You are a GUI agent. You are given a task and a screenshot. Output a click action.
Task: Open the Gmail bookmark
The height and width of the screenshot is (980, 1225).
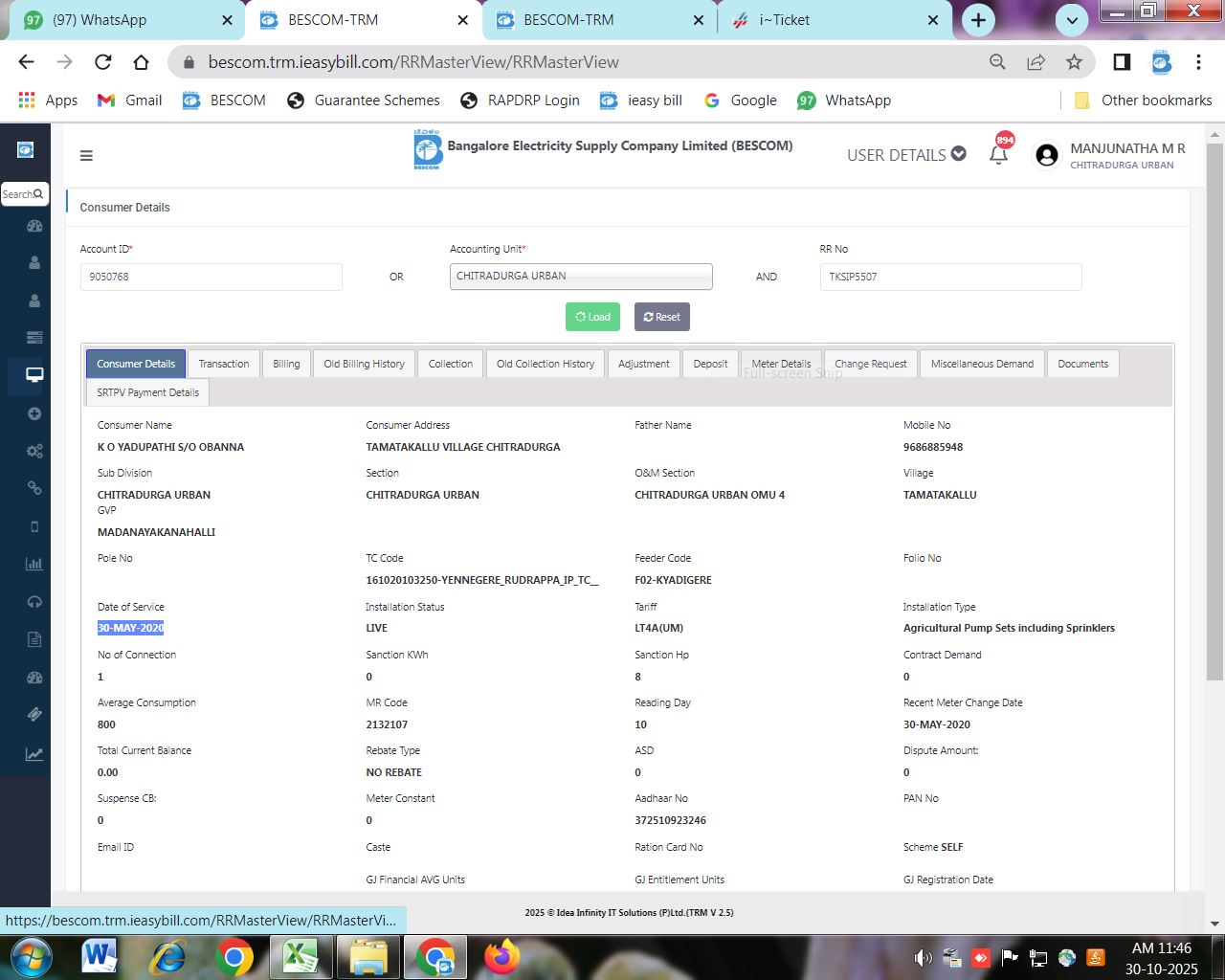coord(130,100)
